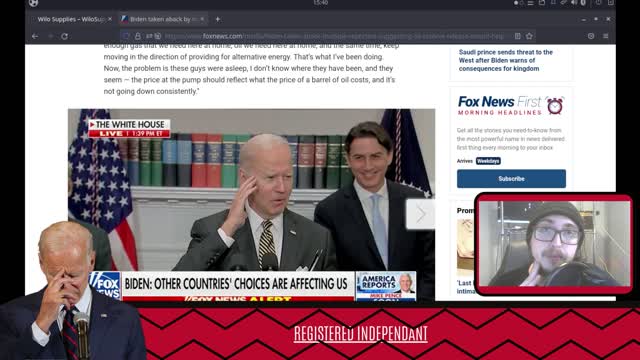This screenshot has height=360, width=640.
Task: Advance to next slide with arrow
Action: [x=420, y=214]
